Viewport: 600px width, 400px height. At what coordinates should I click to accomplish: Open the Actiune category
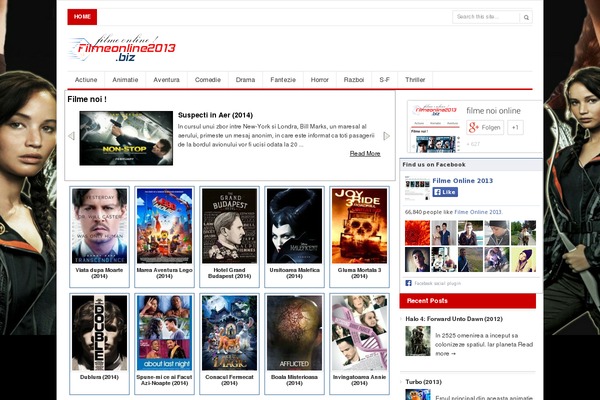pyautogui.click(x=86, y=80)
